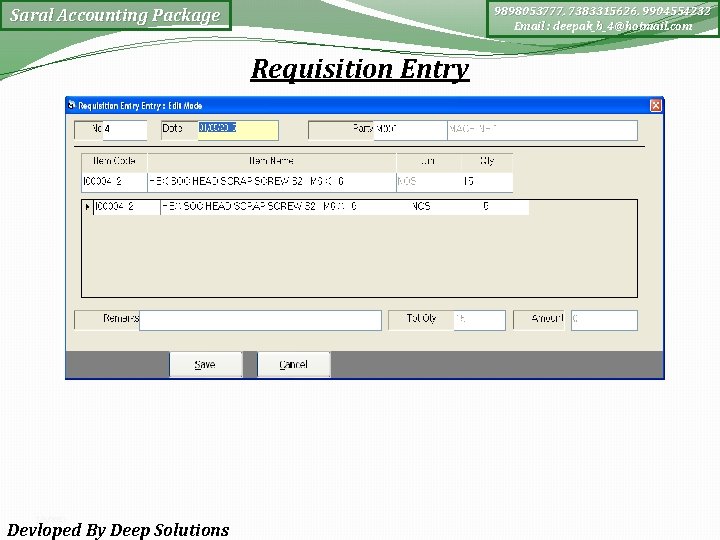Click the Save button
Image resolution: width=720 pixels, height=540 pixels.
(x=206, y=365)
